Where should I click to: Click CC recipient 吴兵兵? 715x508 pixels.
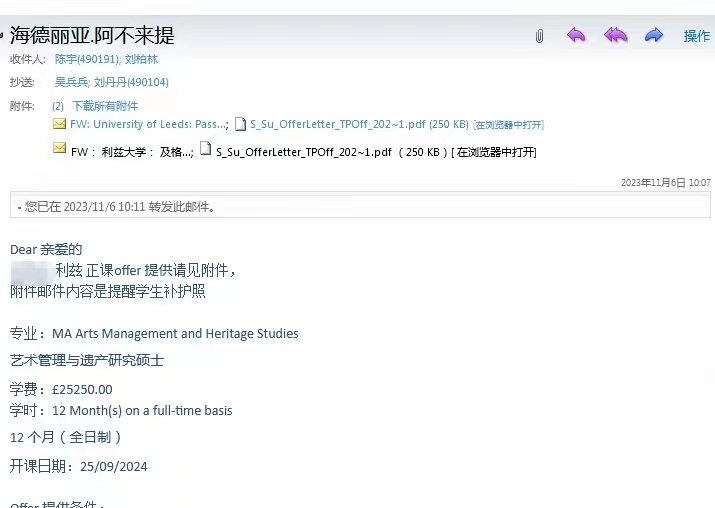pyautogui.click(x=71, y=82)
